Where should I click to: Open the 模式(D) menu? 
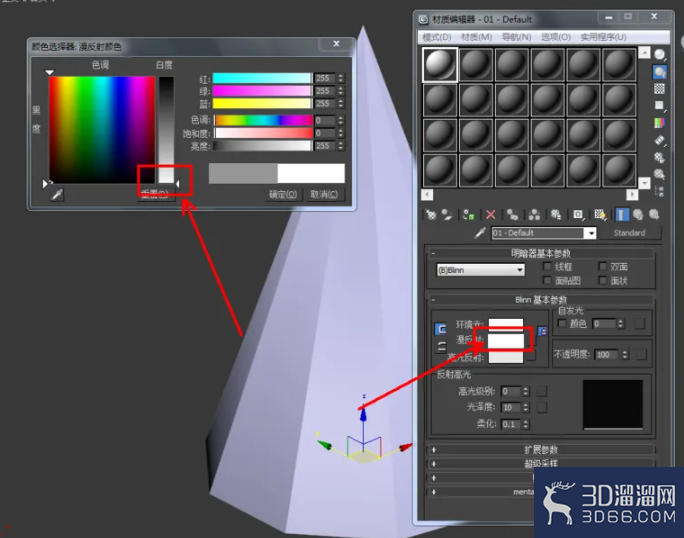[437, 37]
